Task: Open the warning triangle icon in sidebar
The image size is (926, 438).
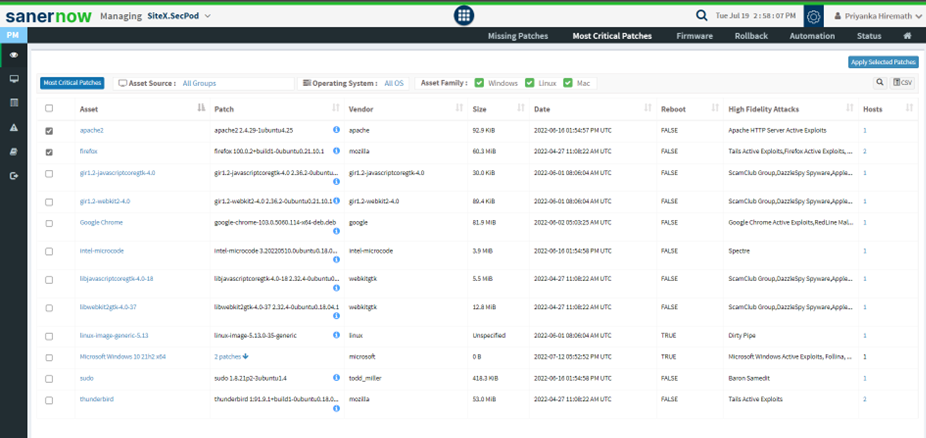Action: (x=14, y=128)
